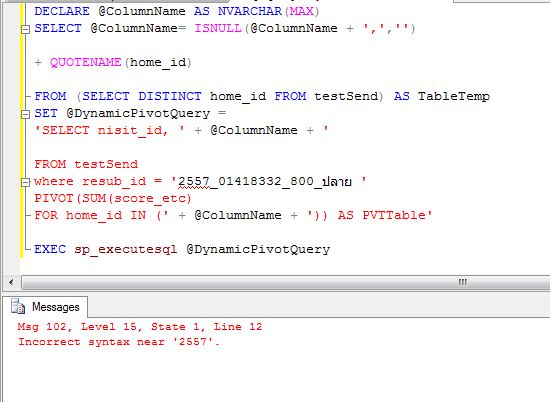Collapse the SELECT @ColumnName code block
Image resolution: width=550 pixels, height=402 pixels.
[x=25, y=29]
